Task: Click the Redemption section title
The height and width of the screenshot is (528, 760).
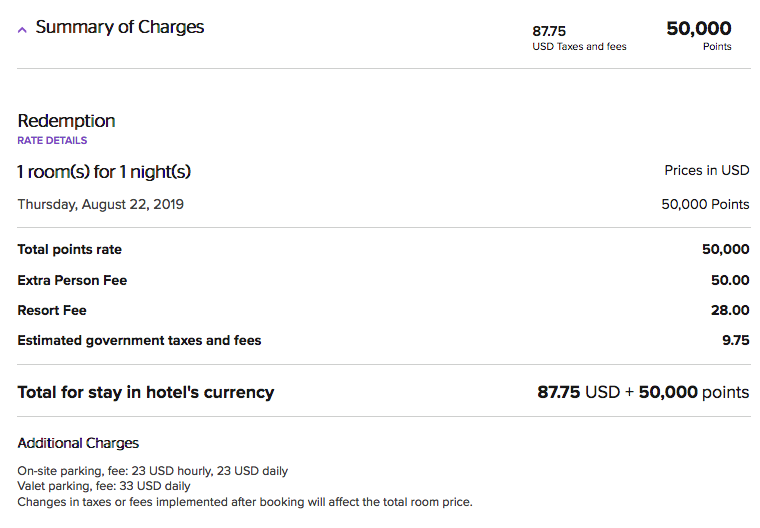Action: tap(66, 121)
